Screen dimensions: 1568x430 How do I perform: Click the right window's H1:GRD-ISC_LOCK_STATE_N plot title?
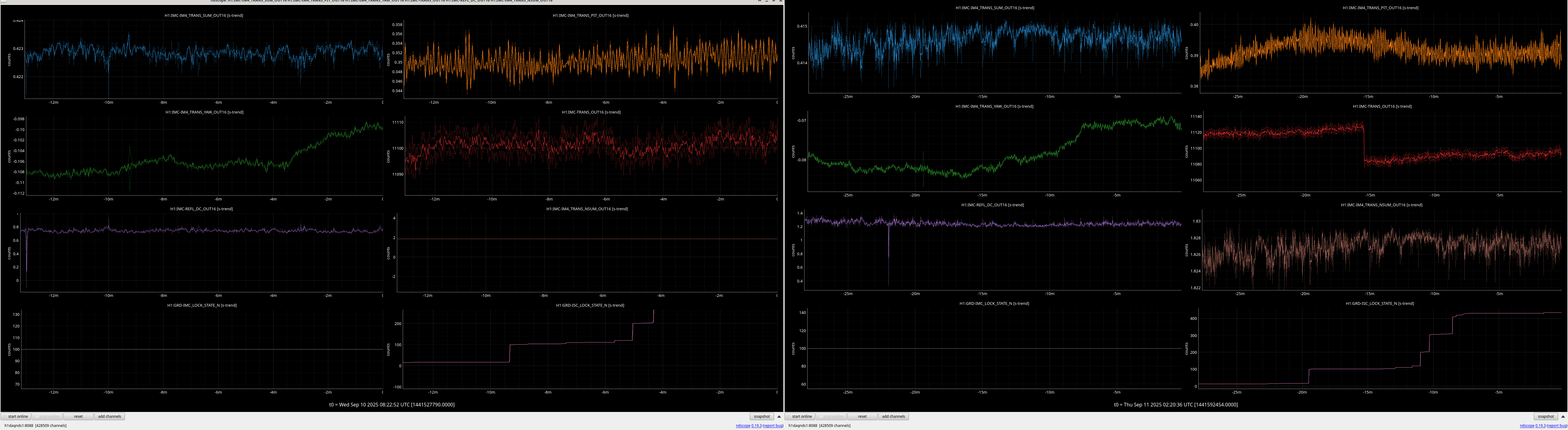(1380, 304)
